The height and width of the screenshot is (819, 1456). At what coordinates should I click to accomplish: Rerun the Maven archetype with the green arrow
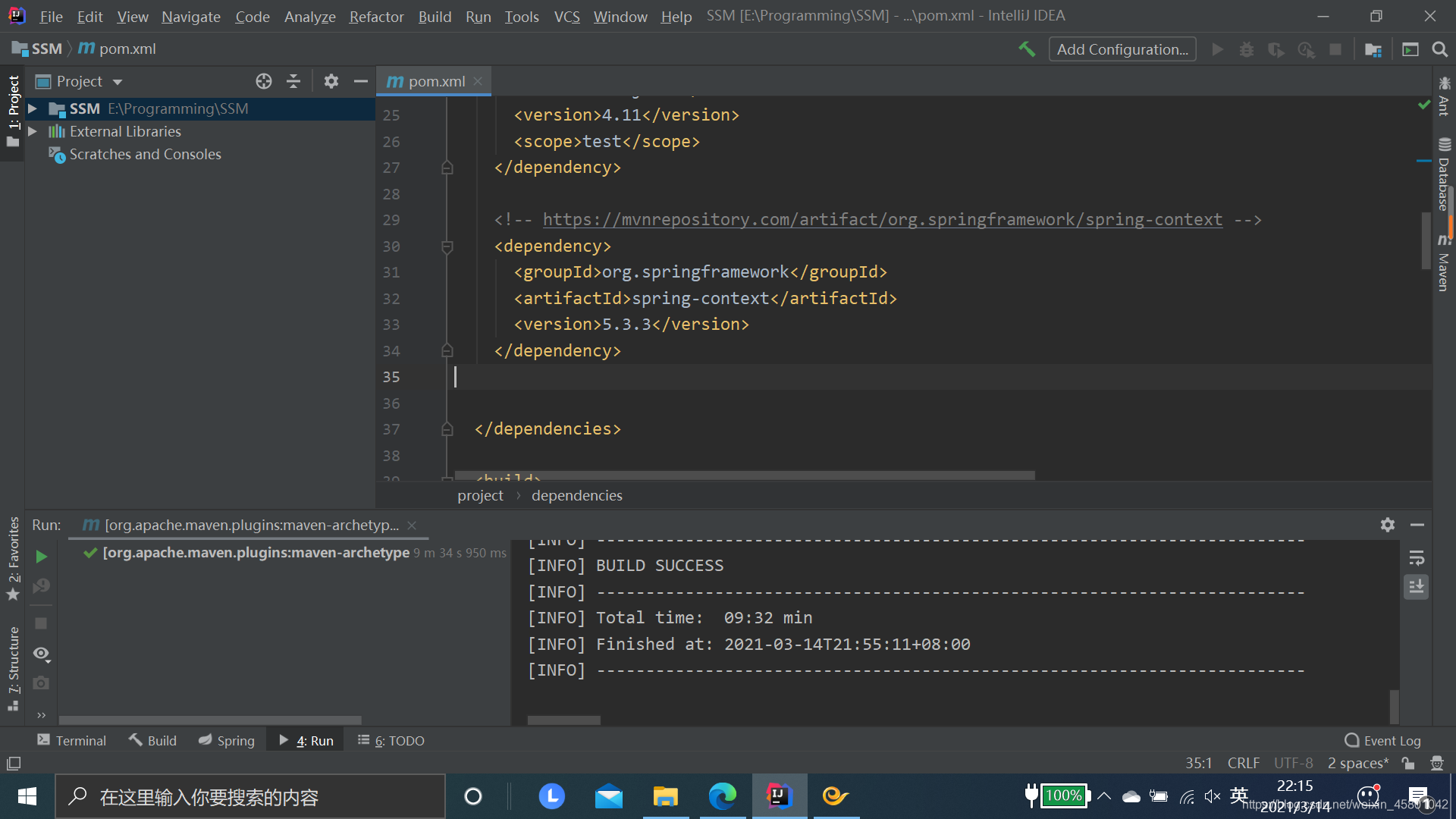[42, 557]
